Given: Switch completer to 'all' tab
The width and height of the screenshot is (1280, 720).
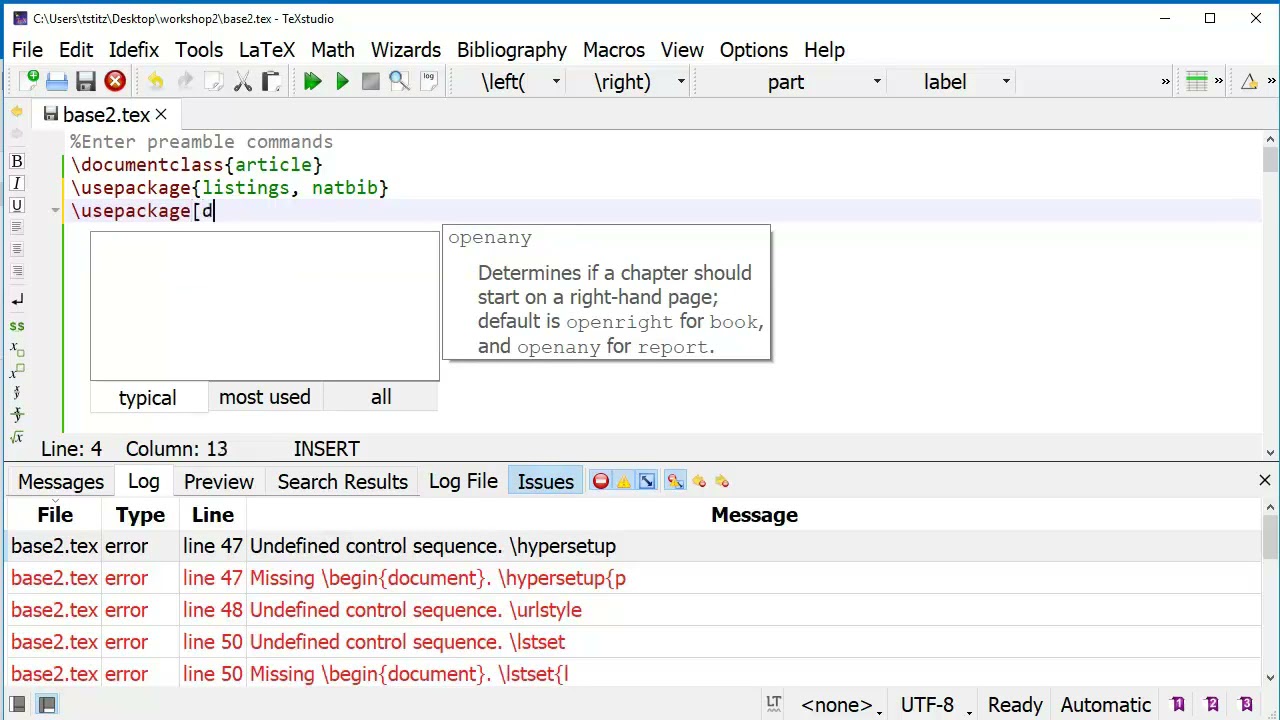Looking at the screenshot, I should tap(381, 397).
